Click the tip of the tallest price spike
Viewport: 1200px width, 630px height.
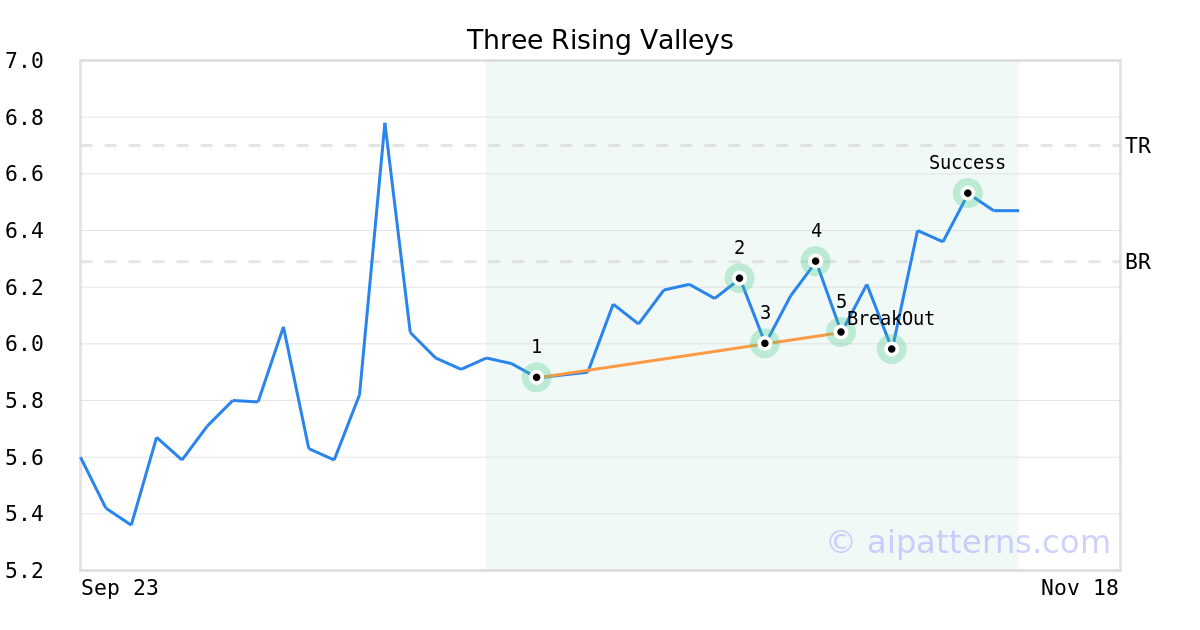coord(385,124)
